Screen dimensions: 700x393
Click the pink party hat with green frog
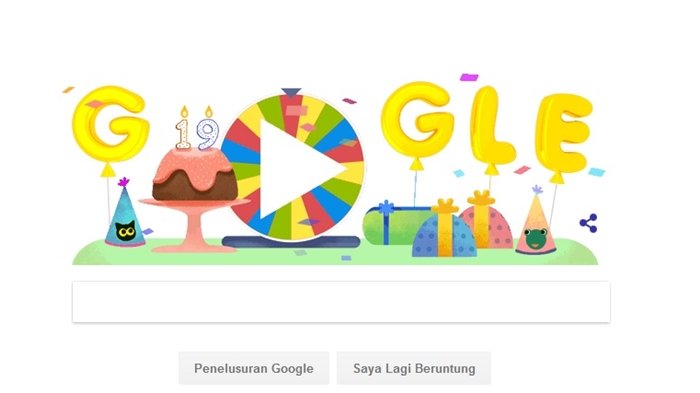coord(536,221)
